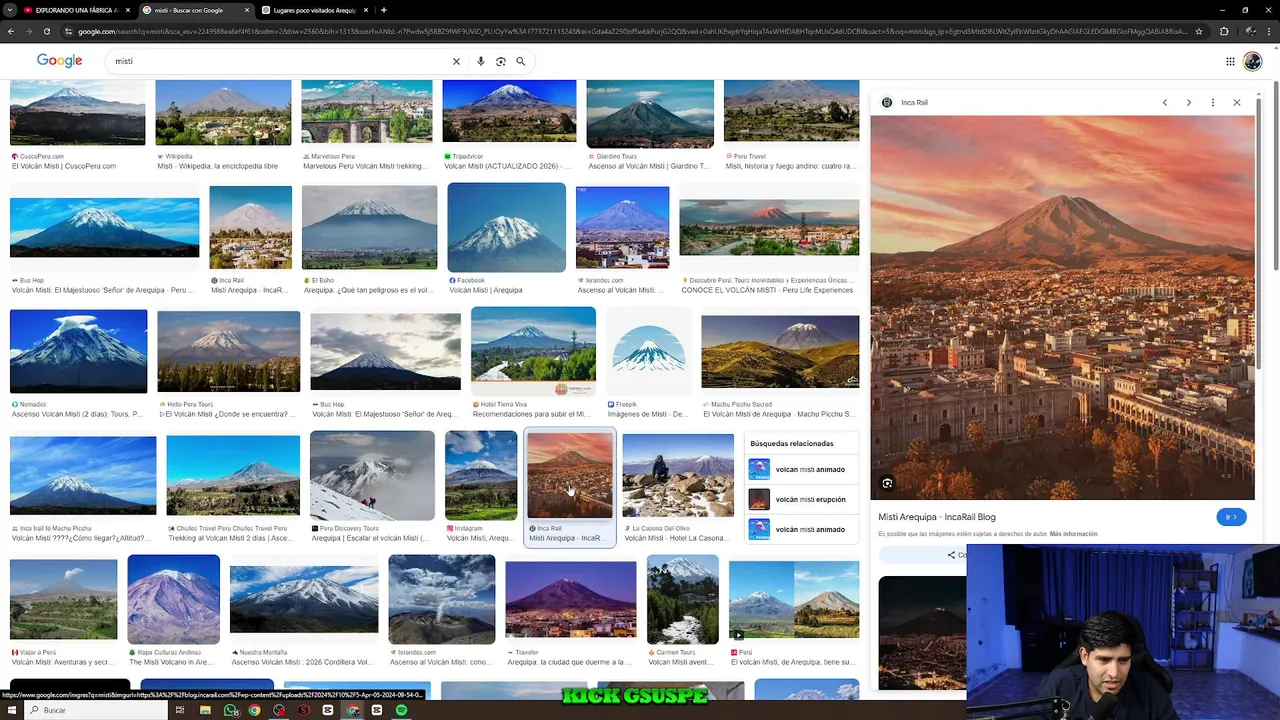Viewport: 1280px width, 720px height.
Task: Open File Explorer from the taskbar
Action: pos(205,710)
